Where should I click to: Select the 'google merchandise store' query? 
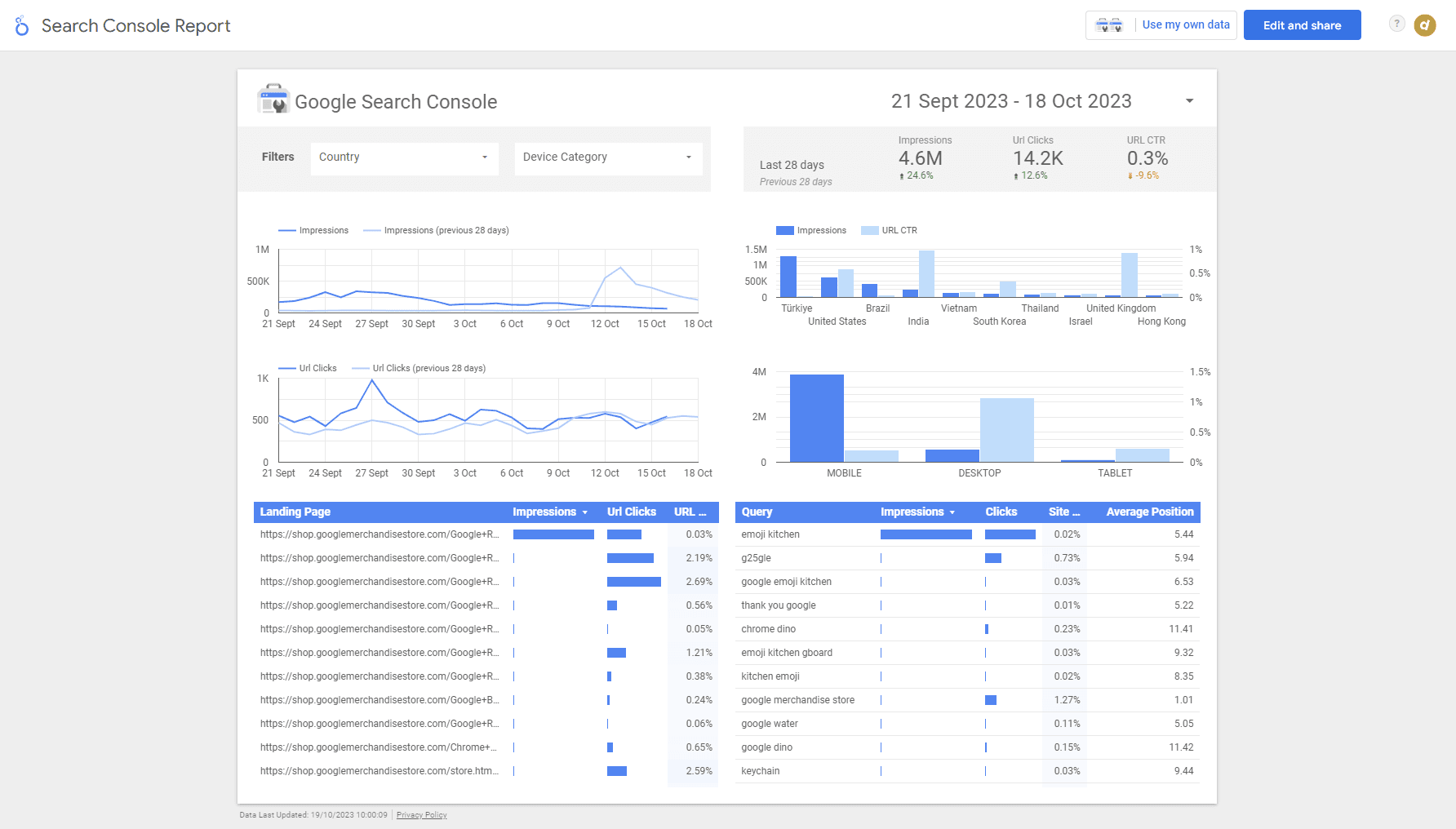(x=967, y=700)
